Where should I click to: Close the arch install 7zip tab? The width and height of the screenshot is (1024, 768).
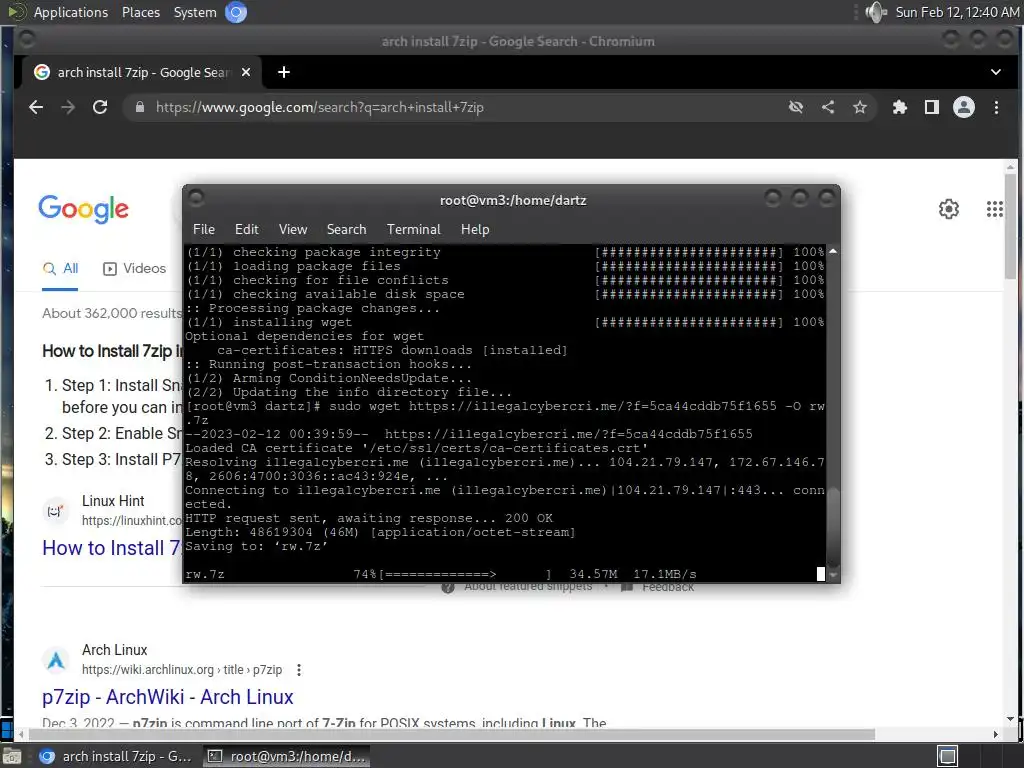(x=246, y=72)
